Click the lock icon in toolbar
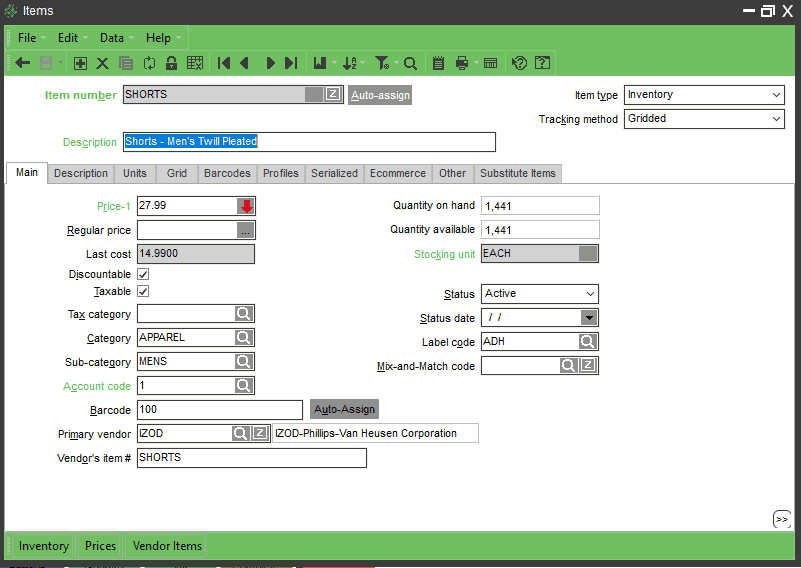Image resolution: width=801 pixels, height=568 pixels. point(172,63)
